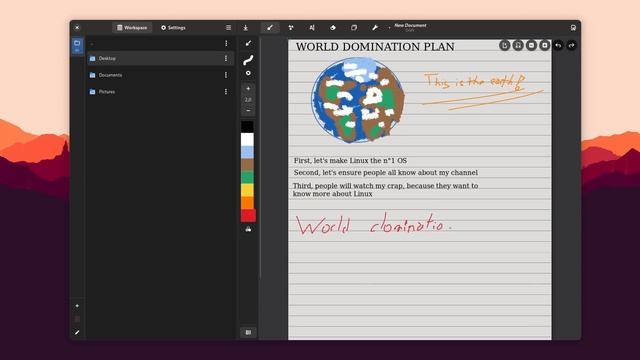Screen dimensions: 640x360
Task: Redo the last action
Action: [571, 45]
